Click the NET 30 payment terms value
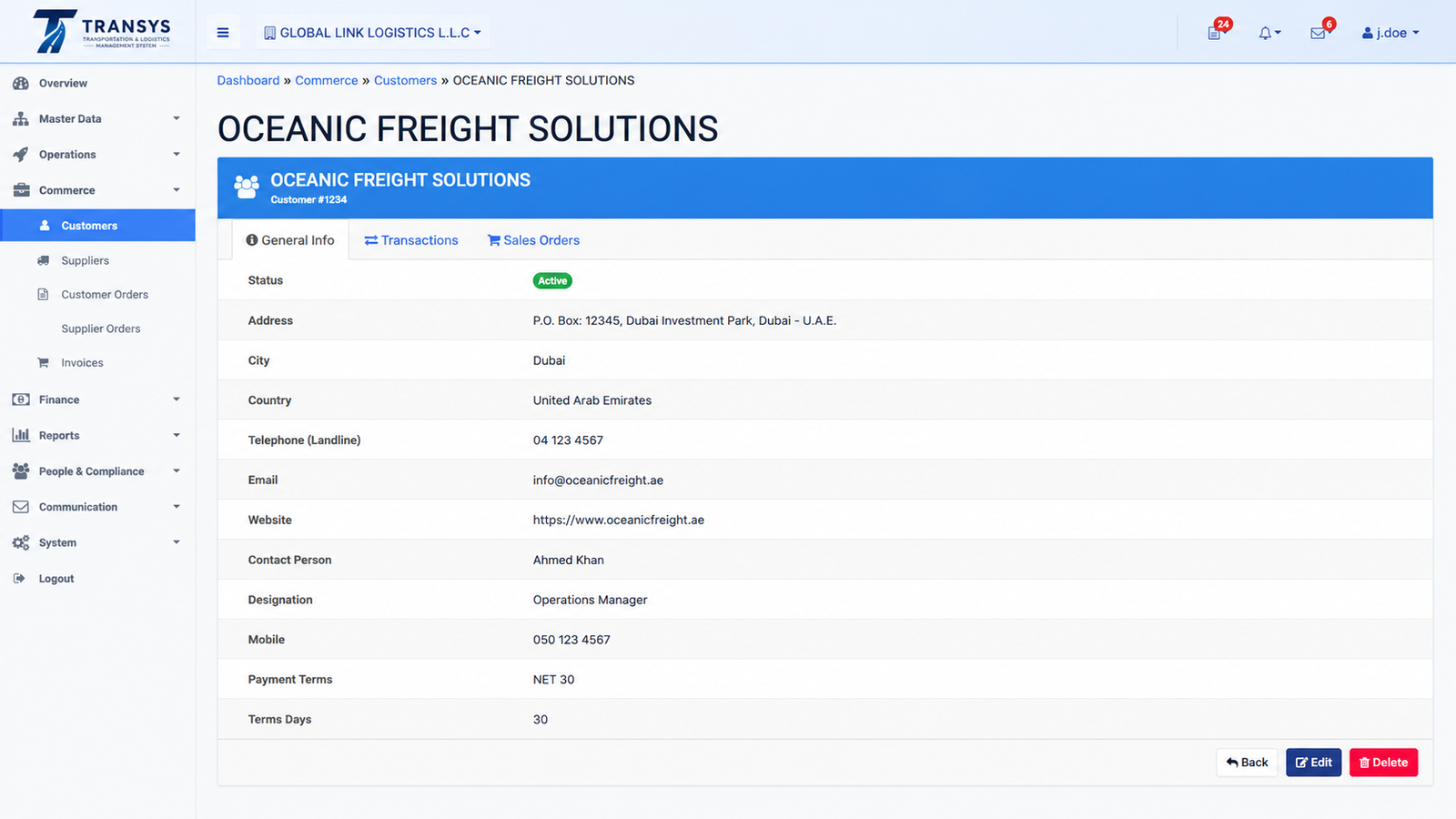Image resolution: width=1456 pixels, height=819 pixels. coord(553,680)
